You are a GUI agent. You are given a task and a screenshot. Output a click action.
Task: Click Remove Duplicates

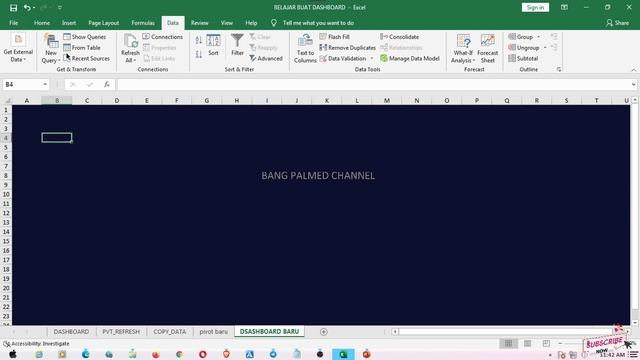click(347, 48)
